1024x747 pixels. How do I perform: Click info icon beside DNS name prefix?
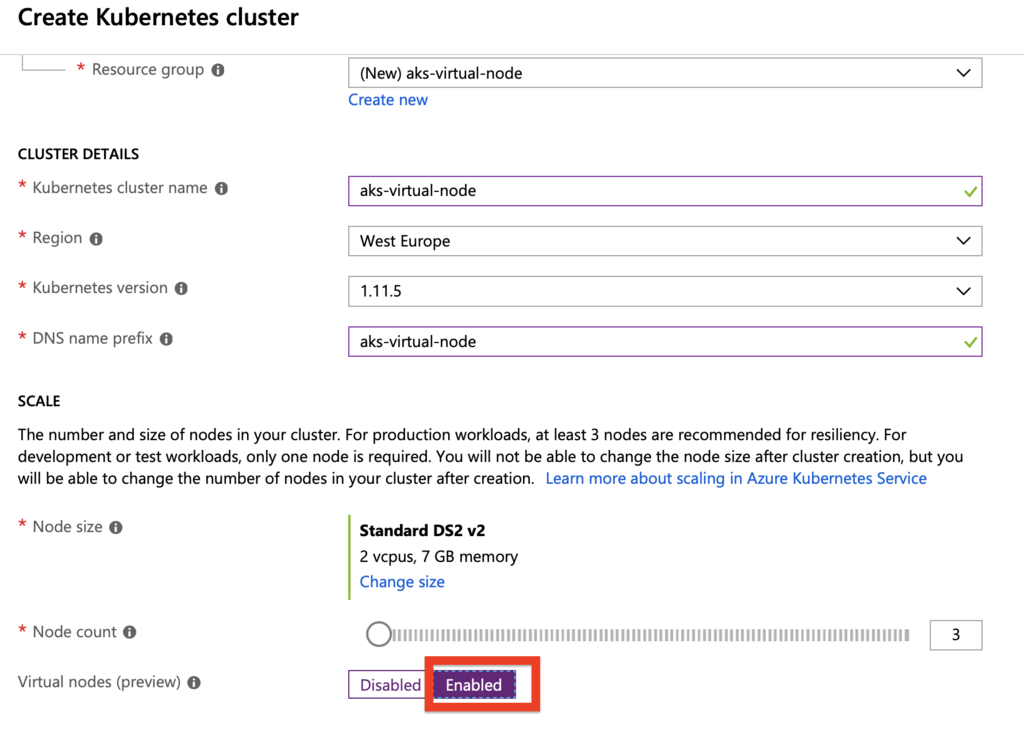click(x=166, y=339)
